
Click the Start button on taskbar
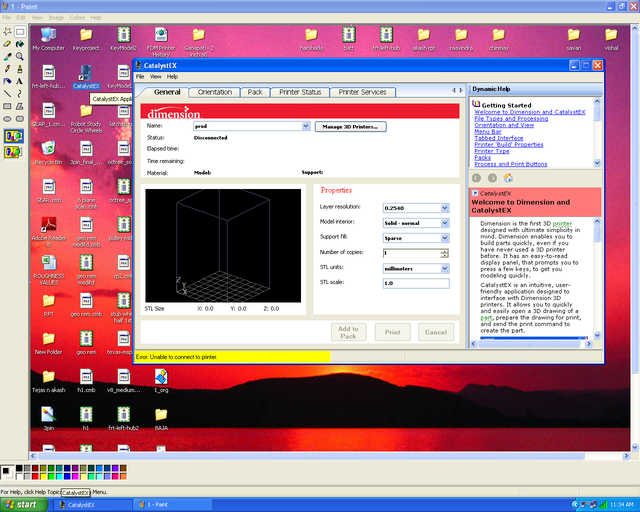pos(24,505)
